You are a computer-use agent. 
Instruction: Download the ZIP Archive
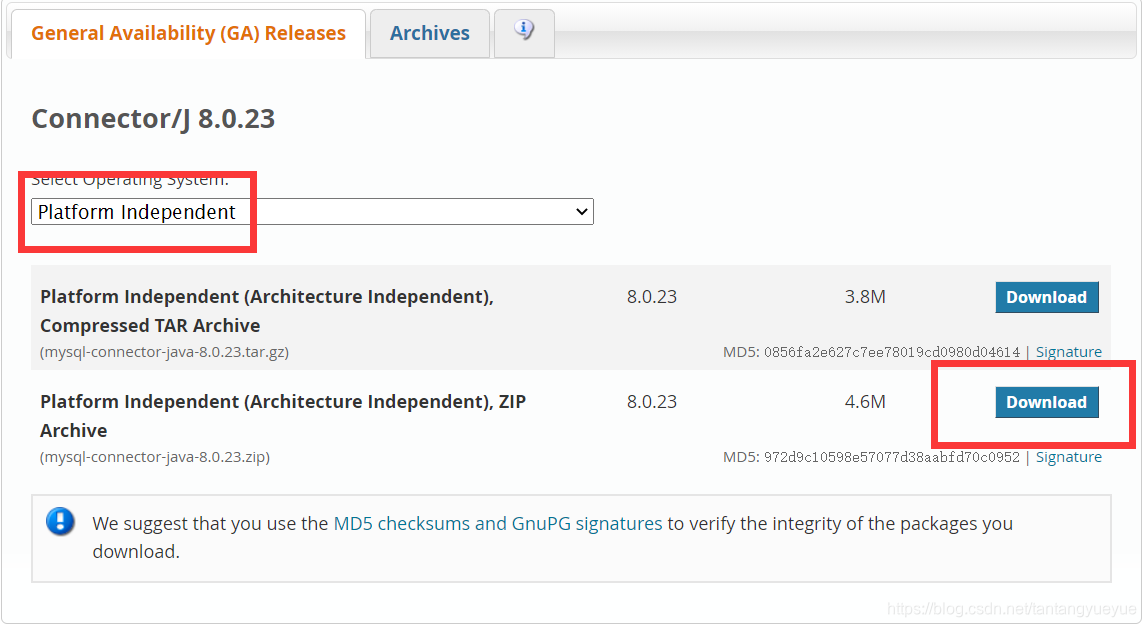[x=1047, y=403]
